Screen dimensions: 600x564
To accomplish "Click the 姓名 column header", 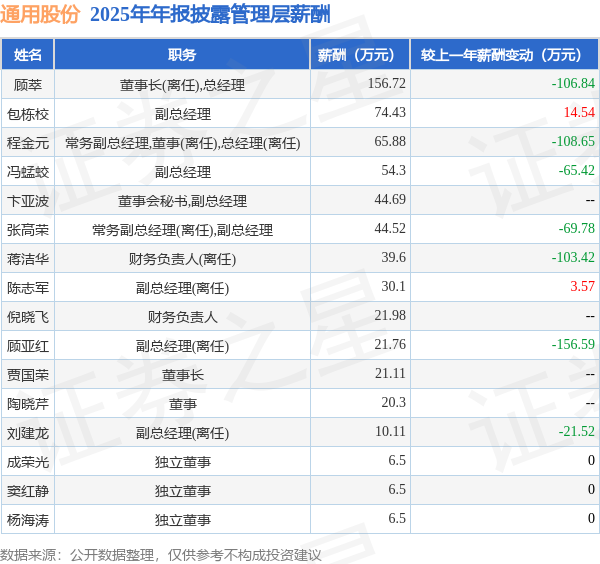I will point(28,55).
